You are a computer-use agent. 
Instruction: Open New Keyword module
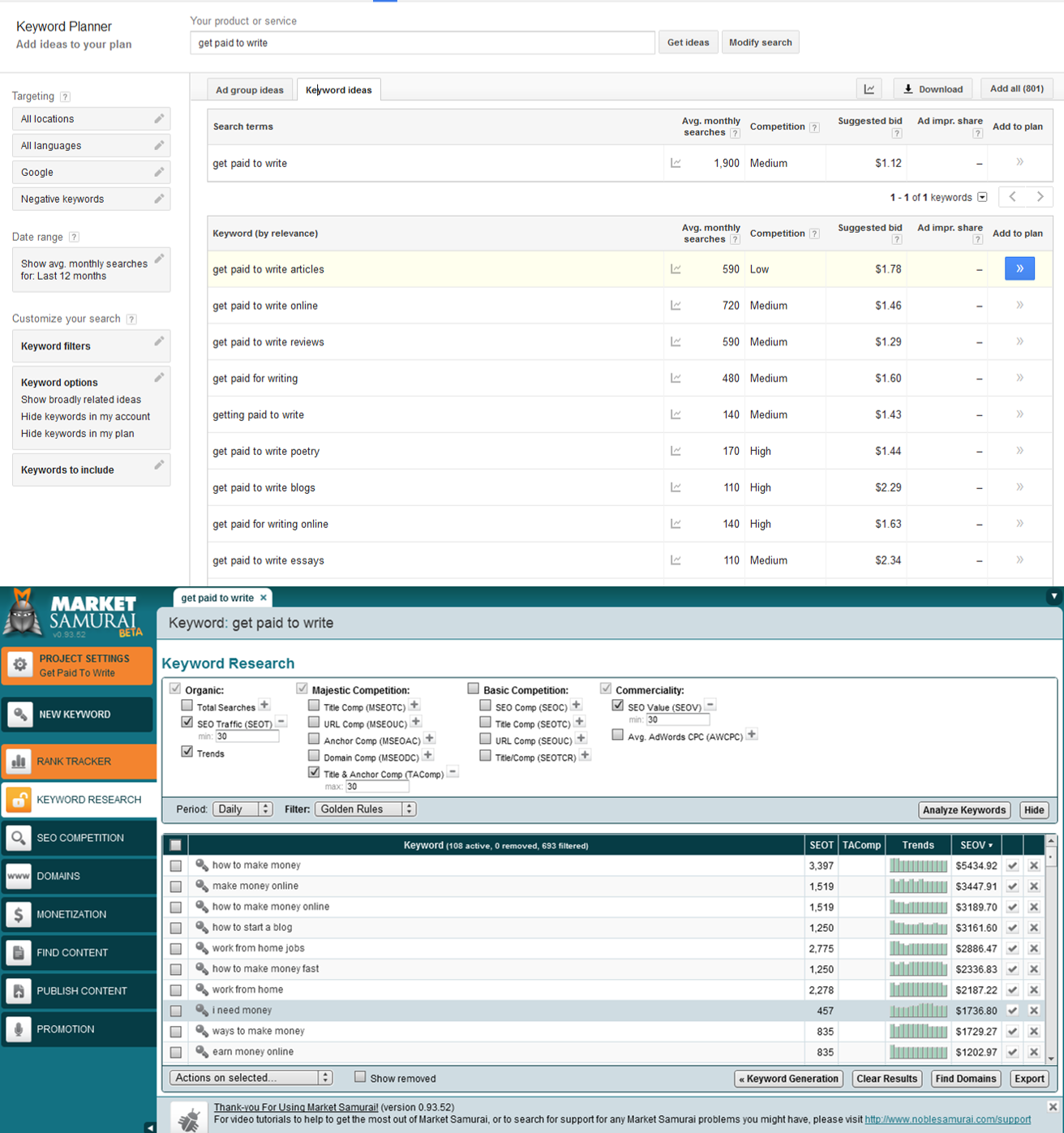78,715
